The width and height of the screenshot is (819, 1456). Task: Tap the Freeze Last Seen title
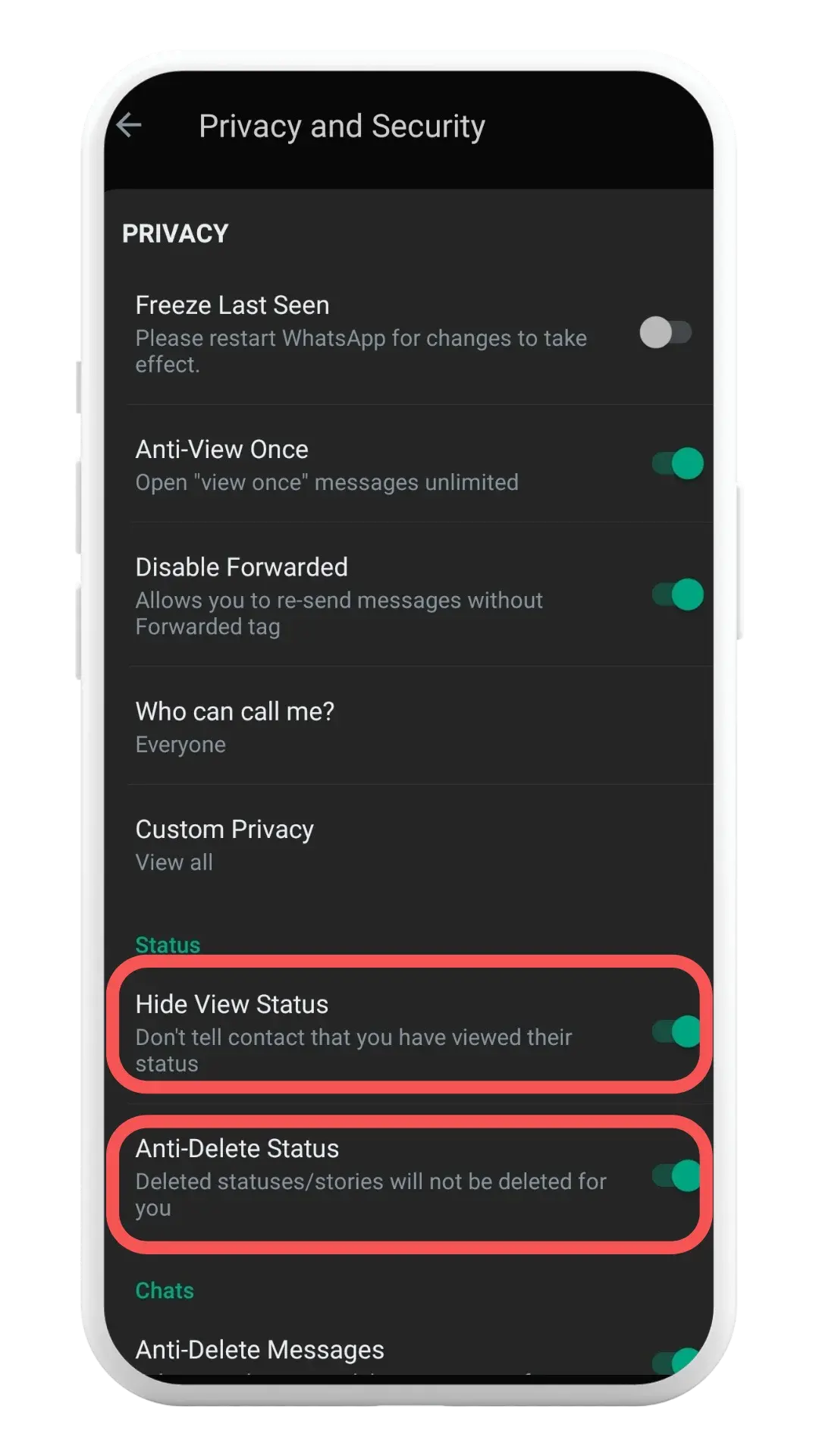coord(232,305)
